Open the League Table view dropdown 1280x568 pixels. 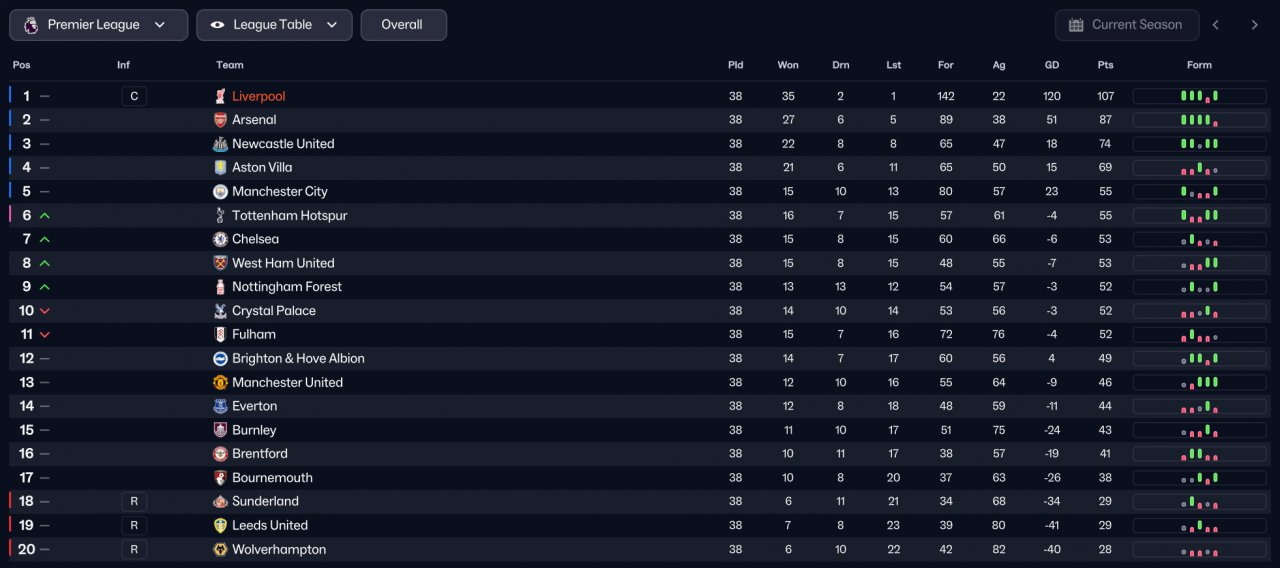pos(274,25)
